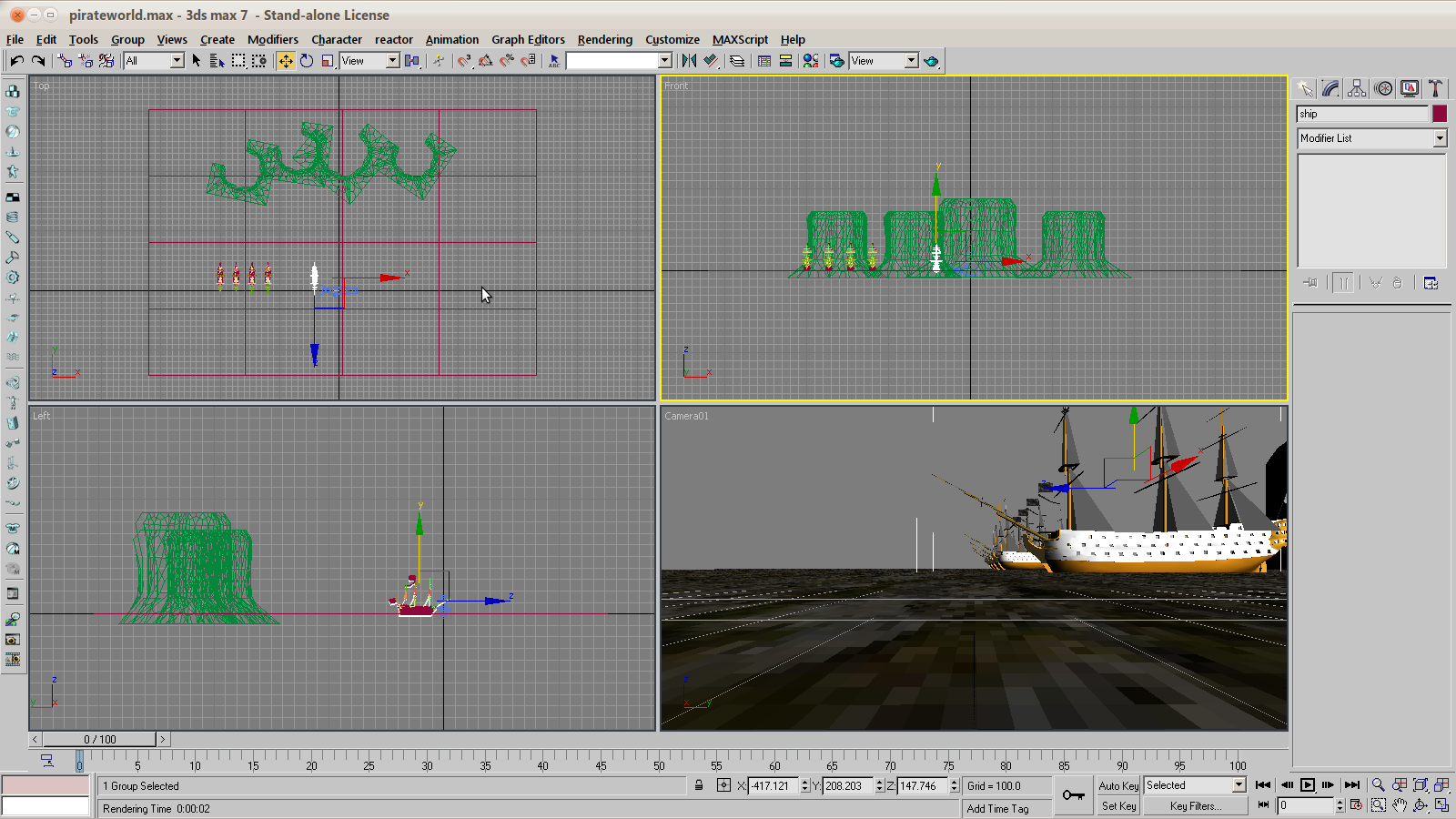This screenshot has width=1456, height=819.
Task: Open the Utilities hammer panel
Action: (x=1435, y=88)
